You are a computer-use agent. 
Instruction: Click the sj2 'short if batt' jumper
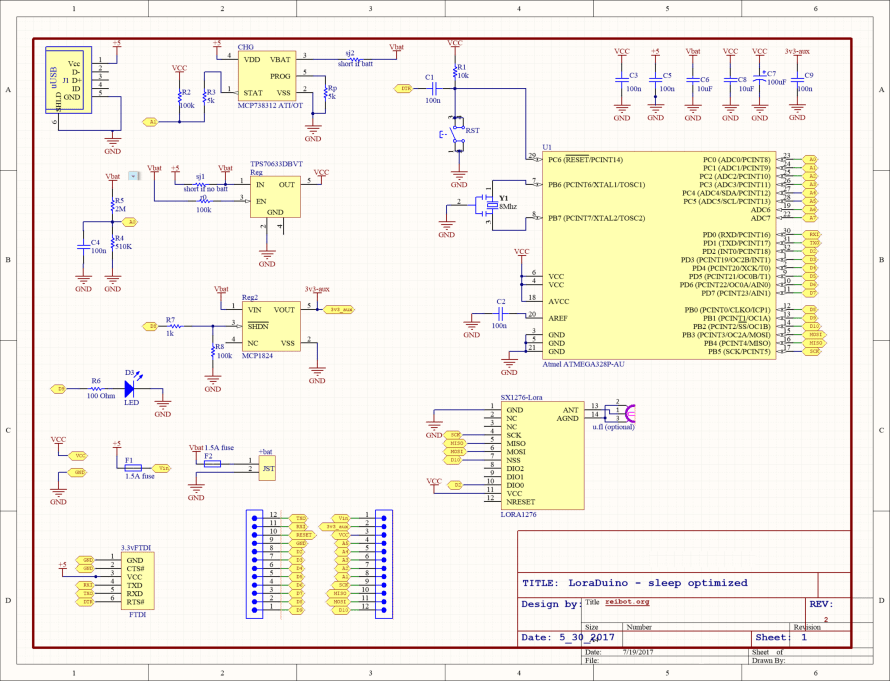click(349, 59)
